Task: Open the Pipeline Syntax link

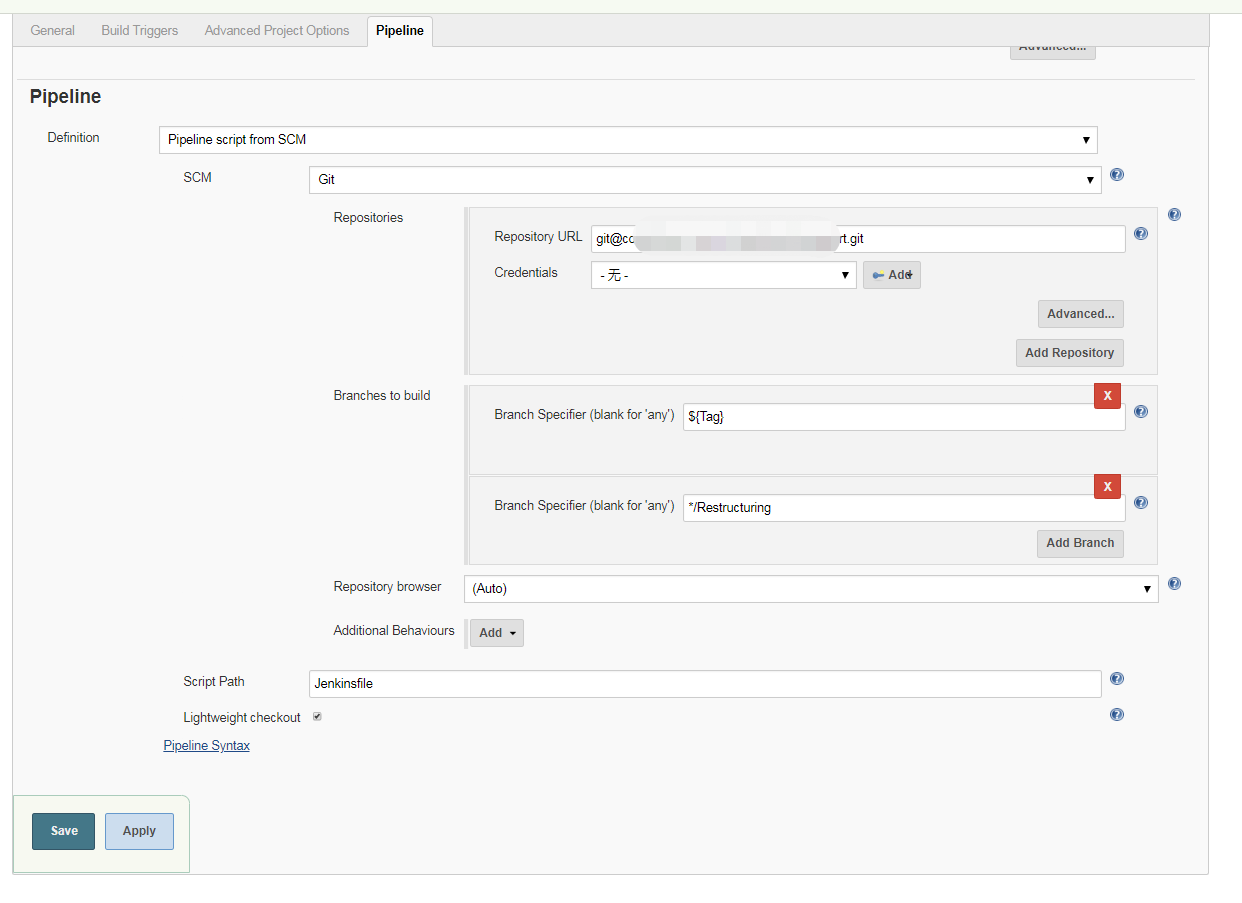Action: tap(207, 746)
